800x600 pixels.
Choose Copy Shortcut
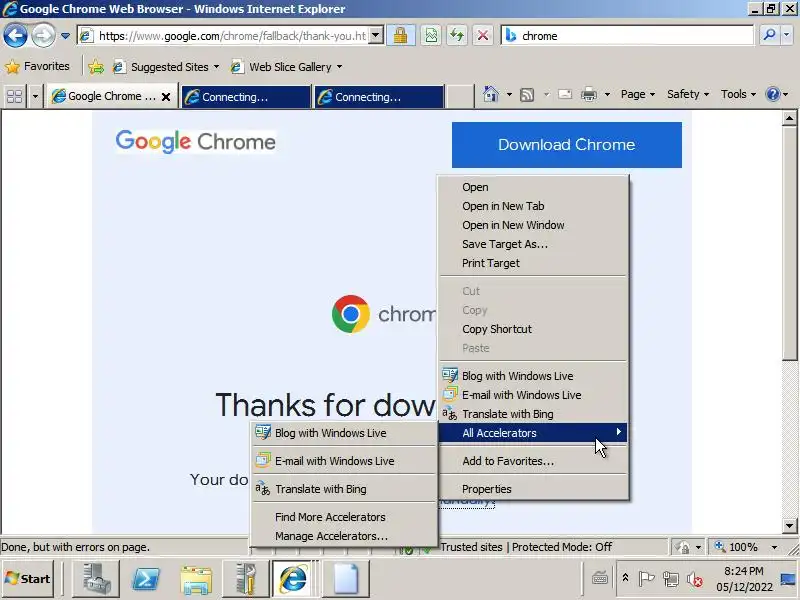click(x=534, y=329)
